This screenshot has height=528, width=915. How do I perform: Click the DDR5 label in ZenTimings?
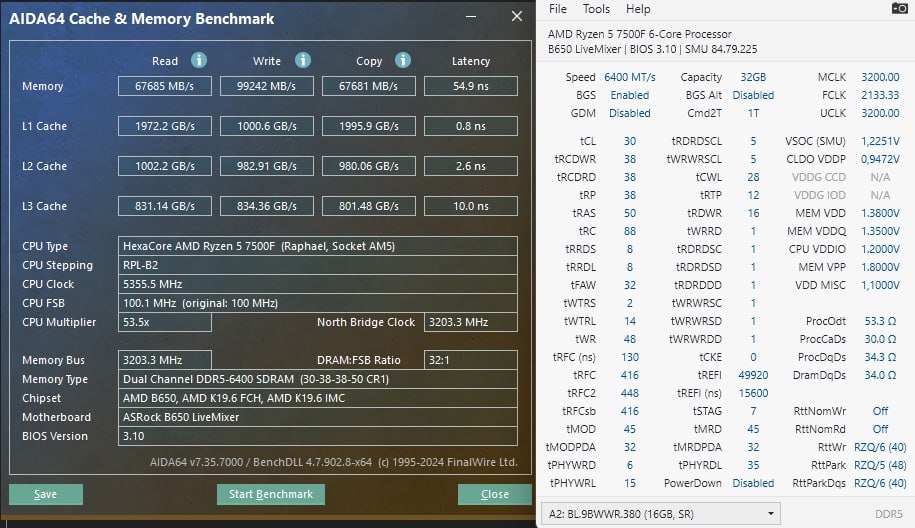pos(888,514)
